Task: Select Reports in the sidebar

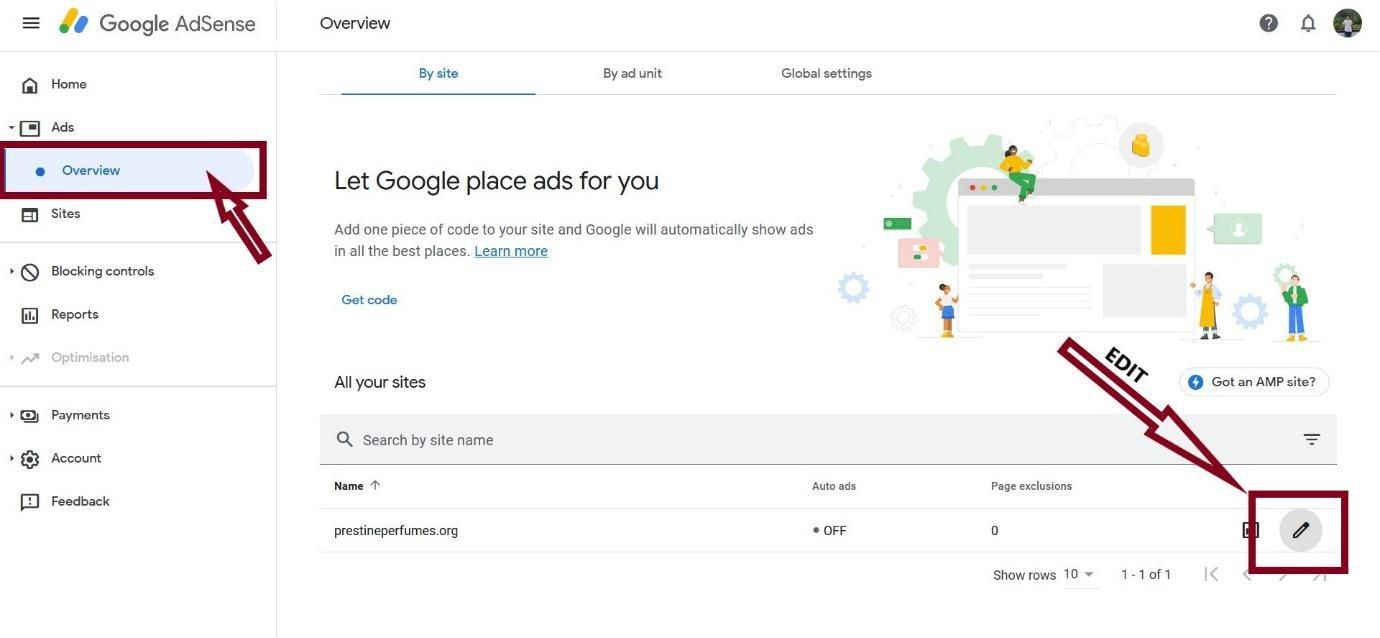Action: pos(75,315)
